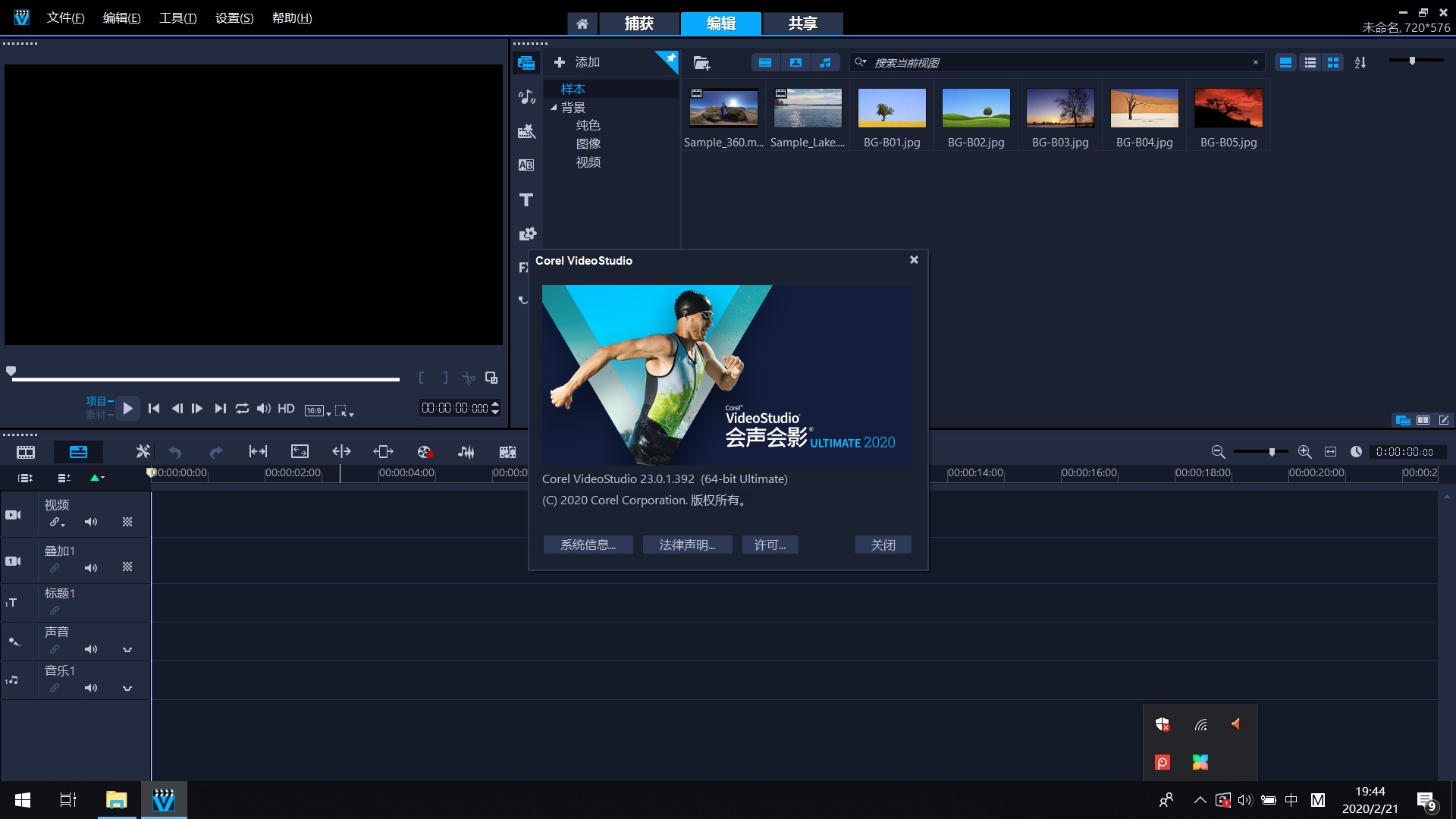1456x819 pixels.
Task: Open the Transition library (AB) icon
Action: (x=526, y=165)
